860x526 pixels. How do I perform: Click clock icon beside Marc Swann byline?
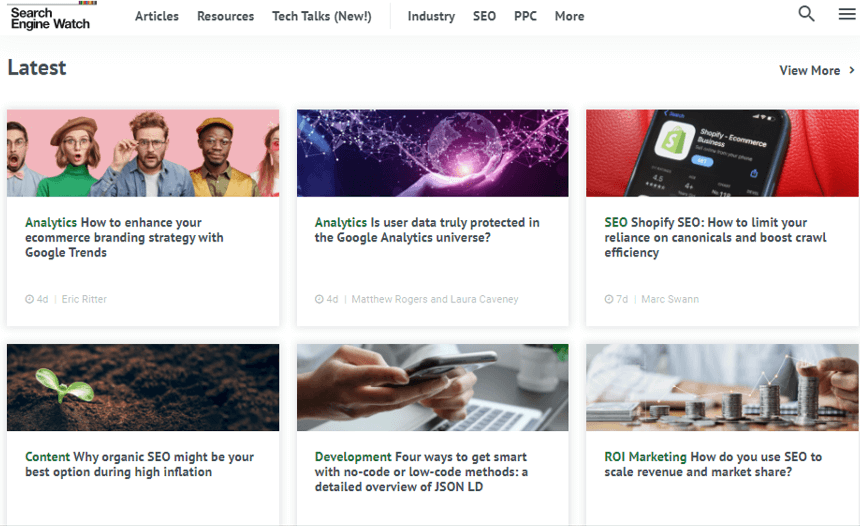tap(609, 299)
